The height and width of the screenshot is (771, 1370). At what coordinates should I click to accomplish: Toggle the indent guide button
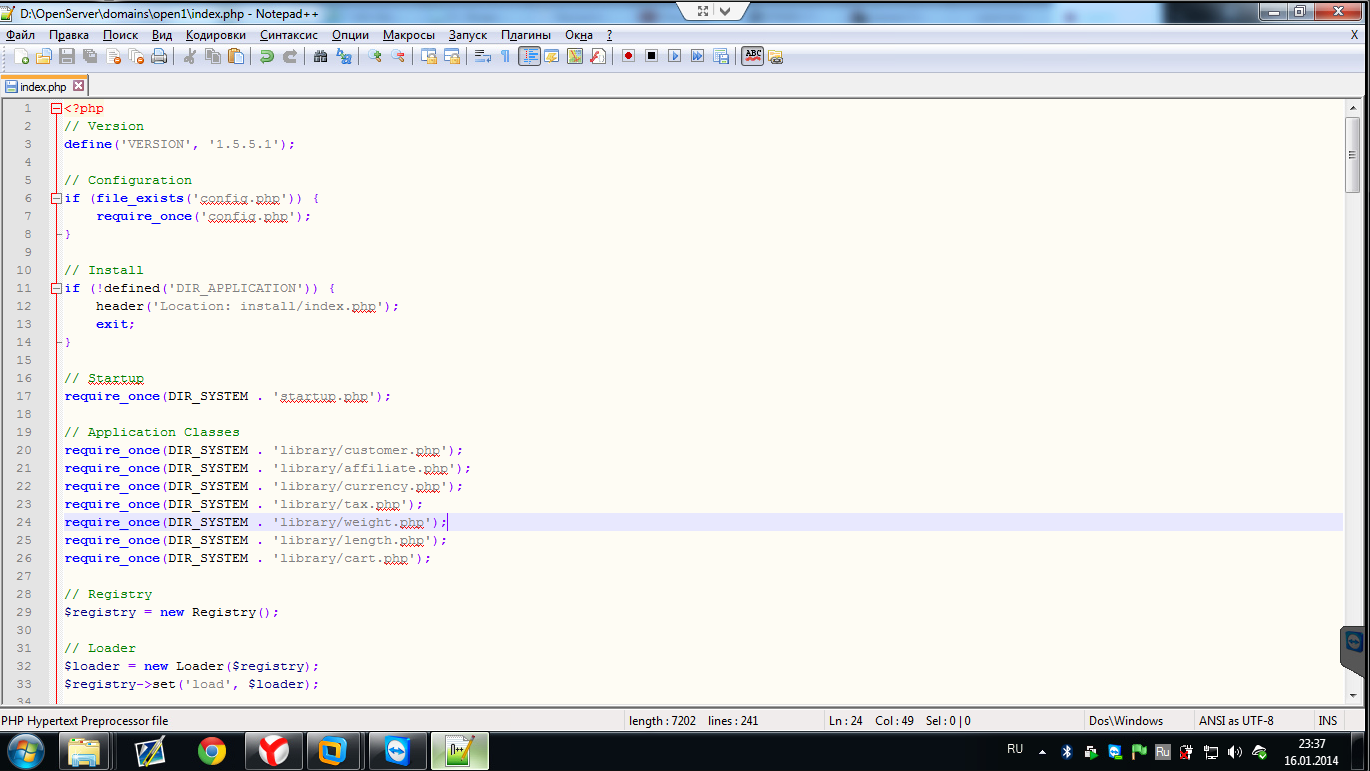[529, 57]
